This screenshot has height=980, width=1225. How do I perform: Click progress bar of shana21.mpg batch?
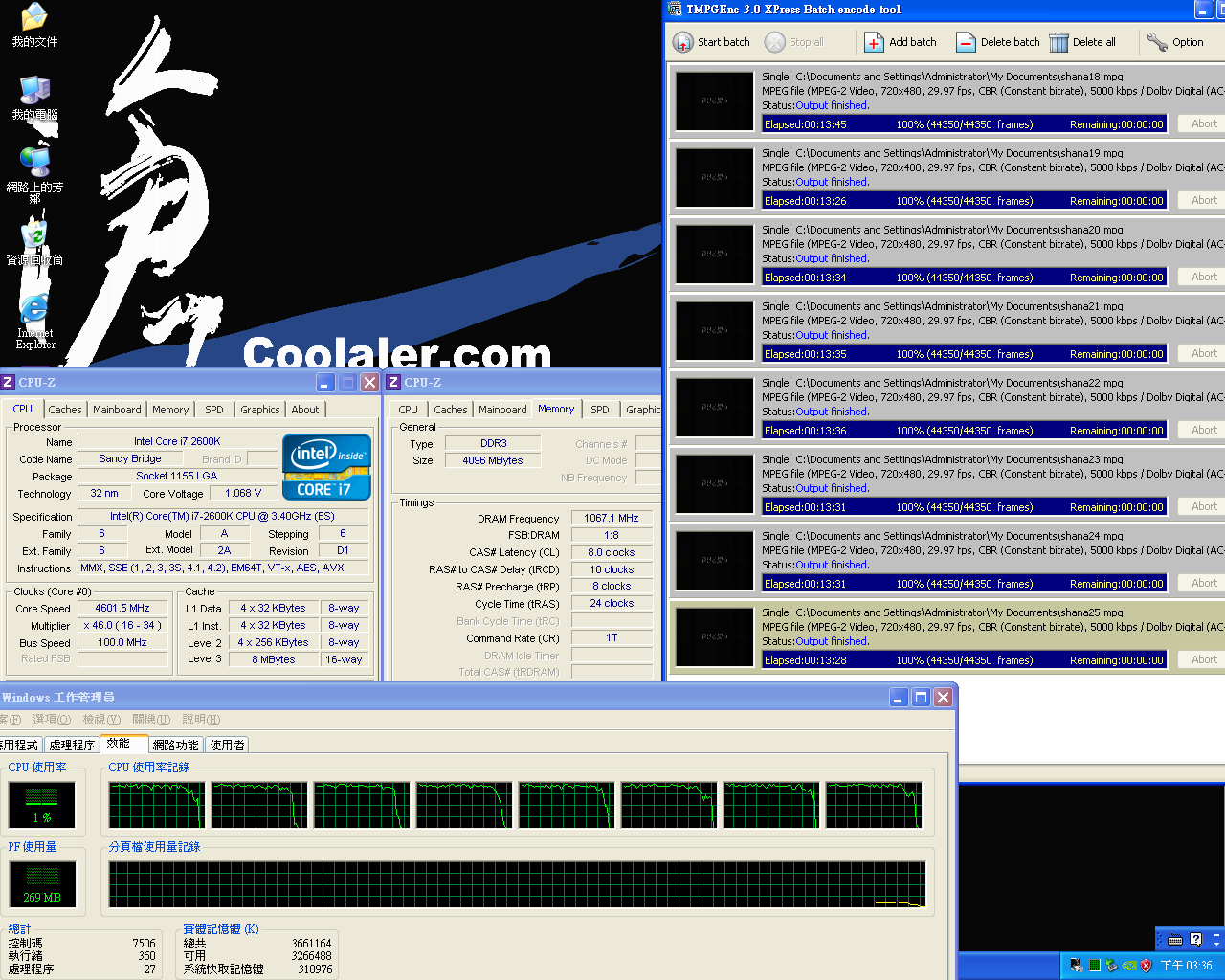[x=964, y=354]
